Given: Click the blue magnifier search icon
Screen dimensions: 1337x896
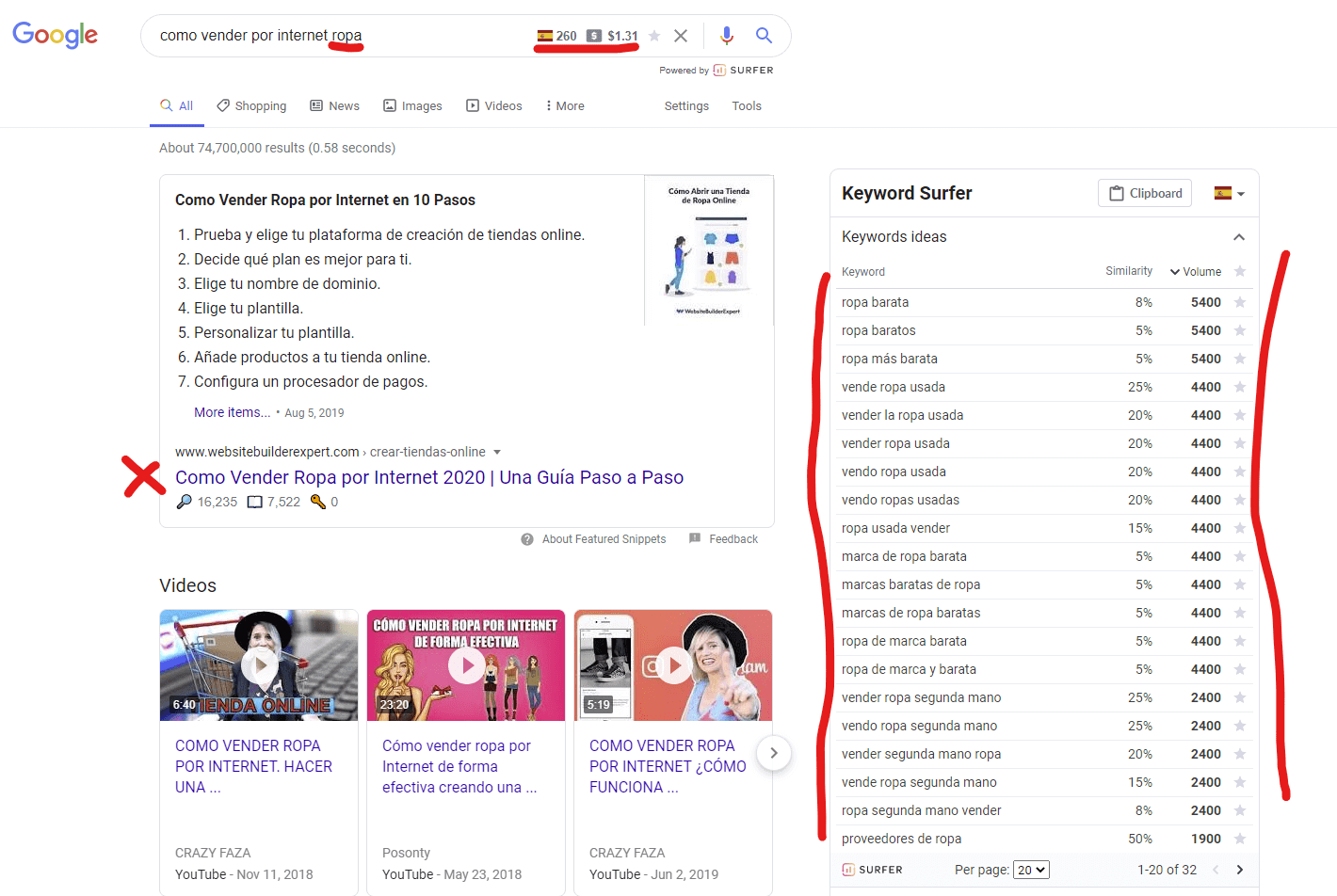Looking at the screenshot, I should point(764,36).
